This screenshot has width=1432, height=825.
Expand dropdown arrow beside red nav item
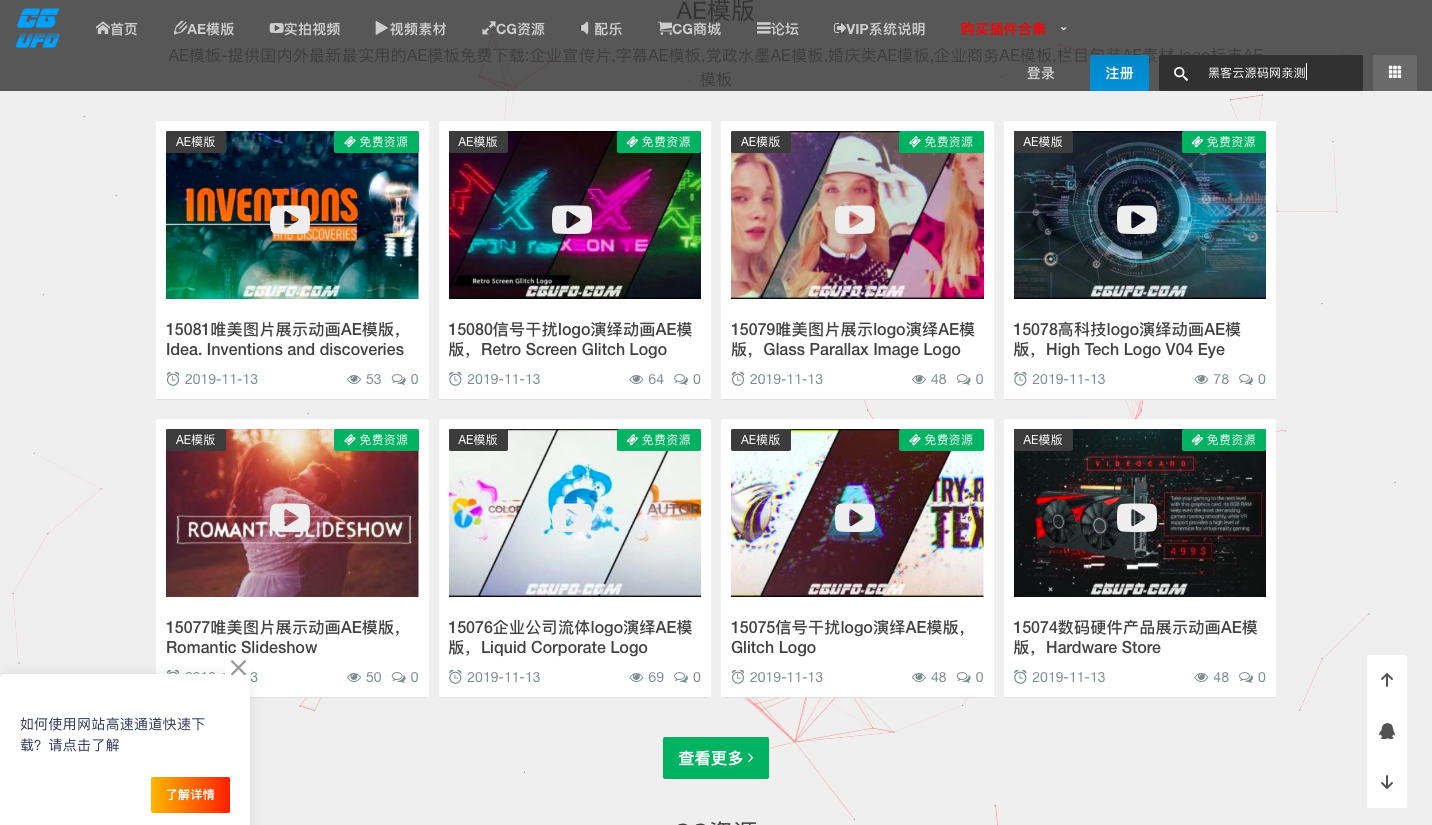[1063, 29]
